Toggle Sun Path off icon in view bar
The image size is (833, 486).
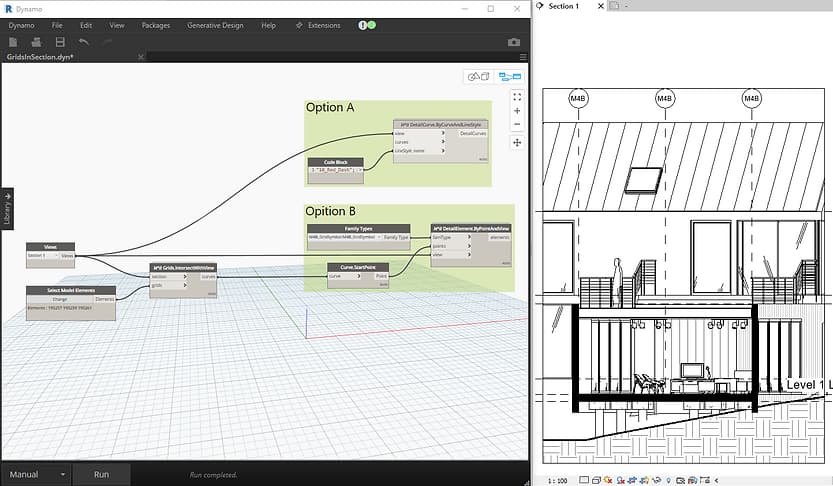click(x=608, y=480)
